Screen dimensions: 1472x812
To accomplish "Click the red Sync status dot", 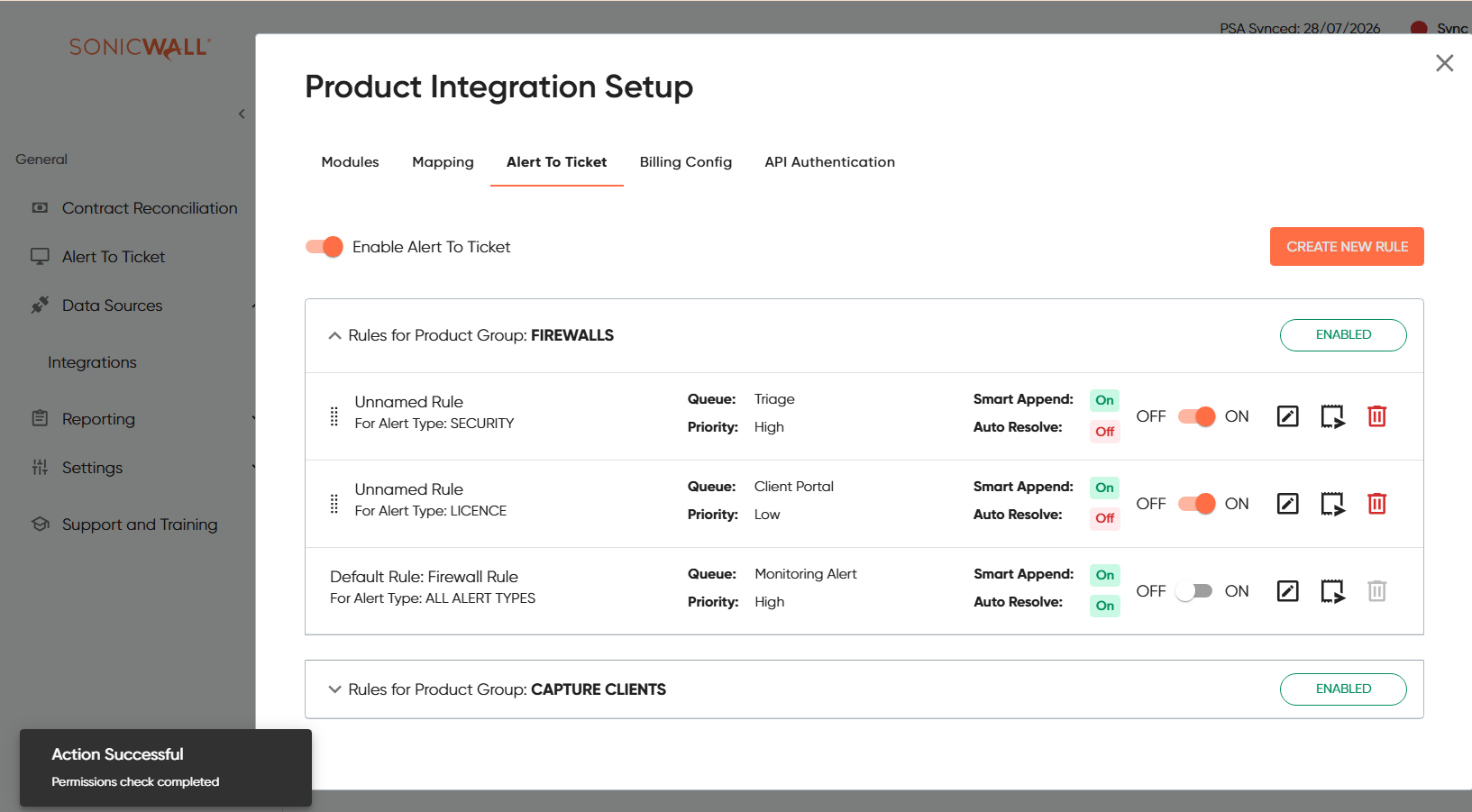I will point(1419,29).
